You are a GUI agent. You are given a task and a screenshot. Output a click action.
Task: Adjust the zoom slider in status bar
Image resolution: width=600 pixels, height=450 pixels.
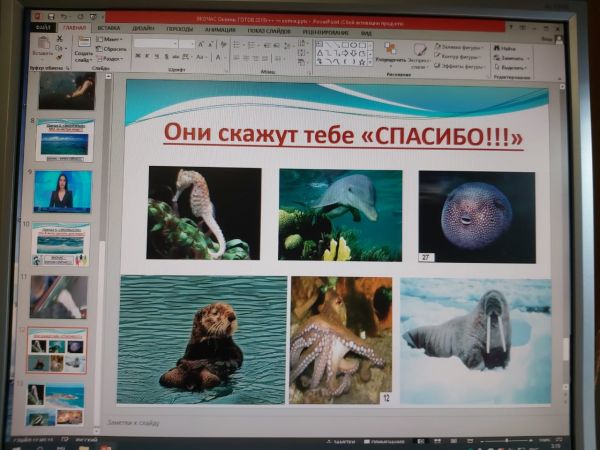point(505,440)
